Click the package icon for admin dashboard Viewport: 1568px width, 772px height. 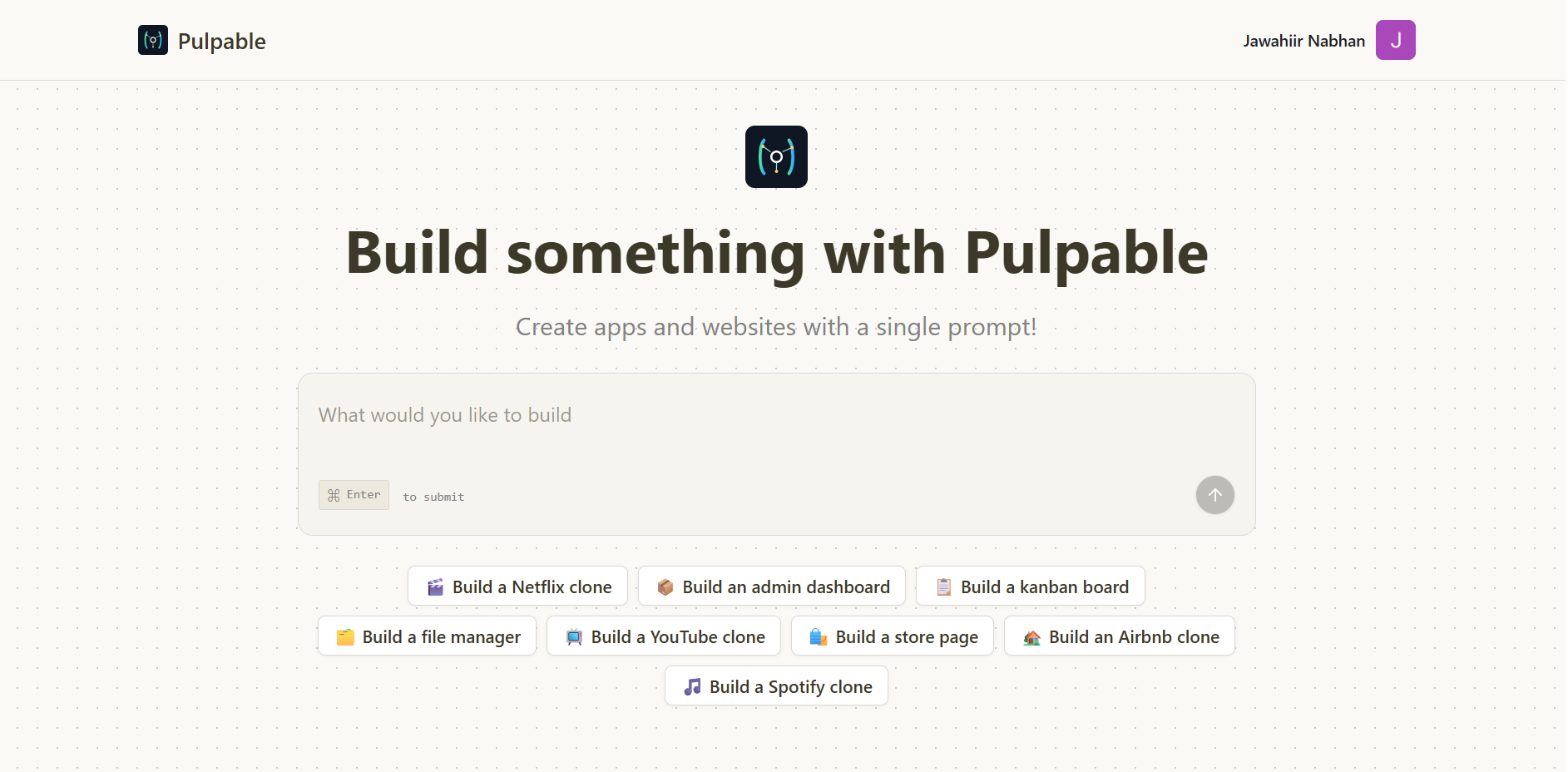coord(665,587)
